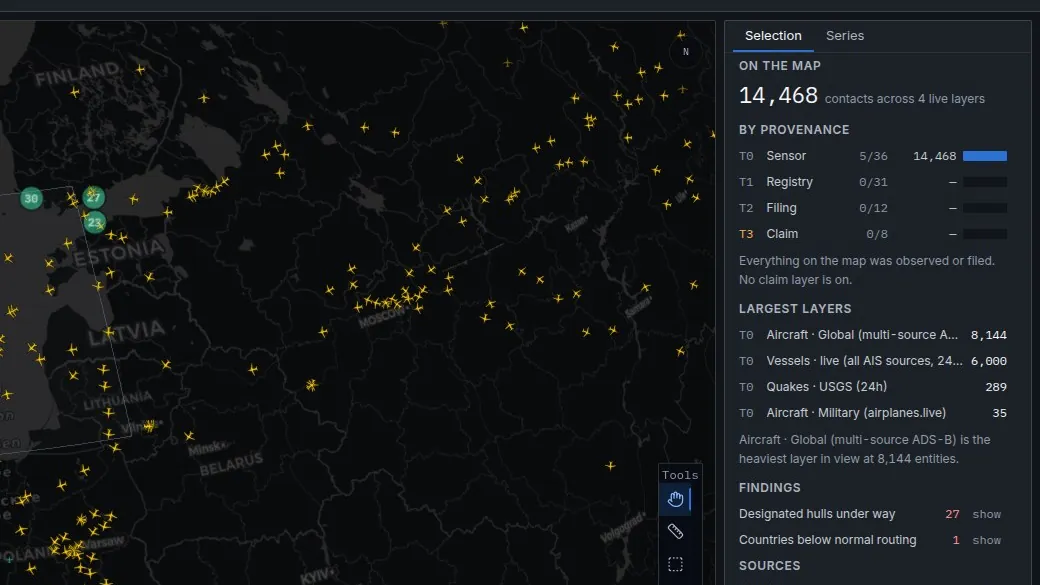Click the LARGEST LAYERS heading

point(795,308)
